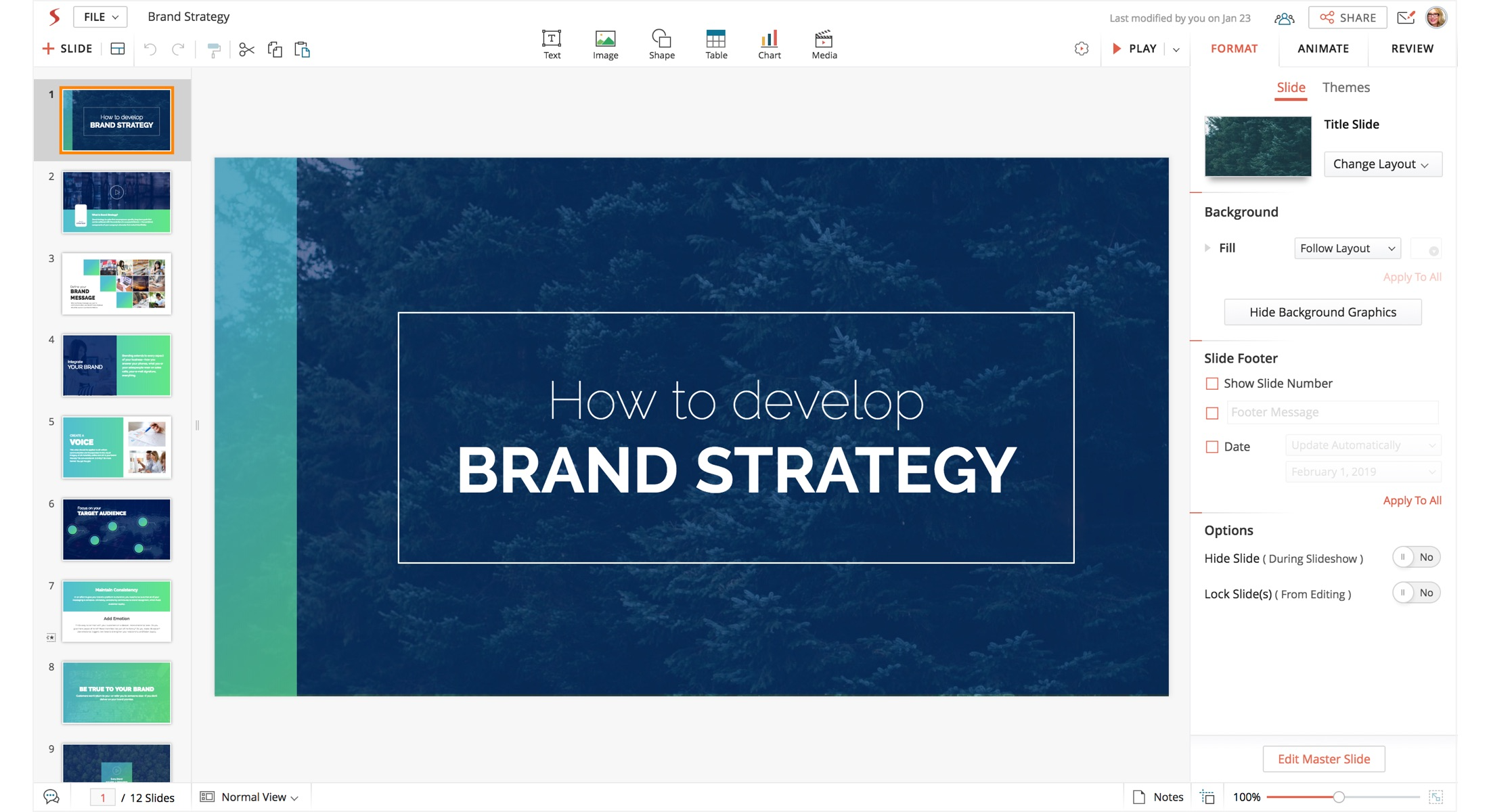Open the Change Layout dropdown

tap(1382, 164)
